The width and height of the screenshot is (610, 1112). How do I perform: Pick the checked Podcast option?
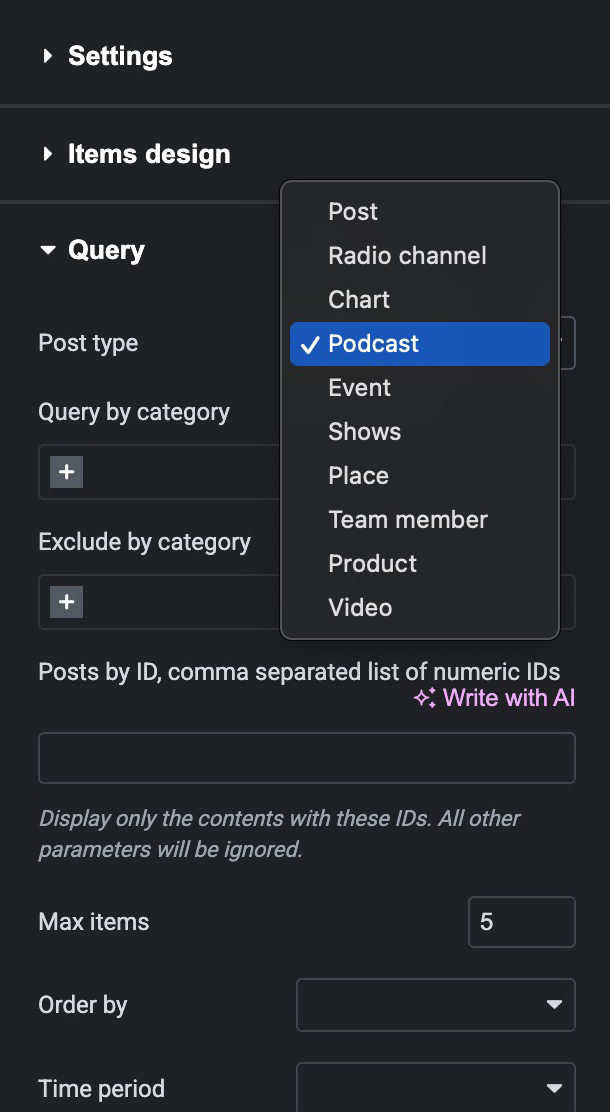373,344
